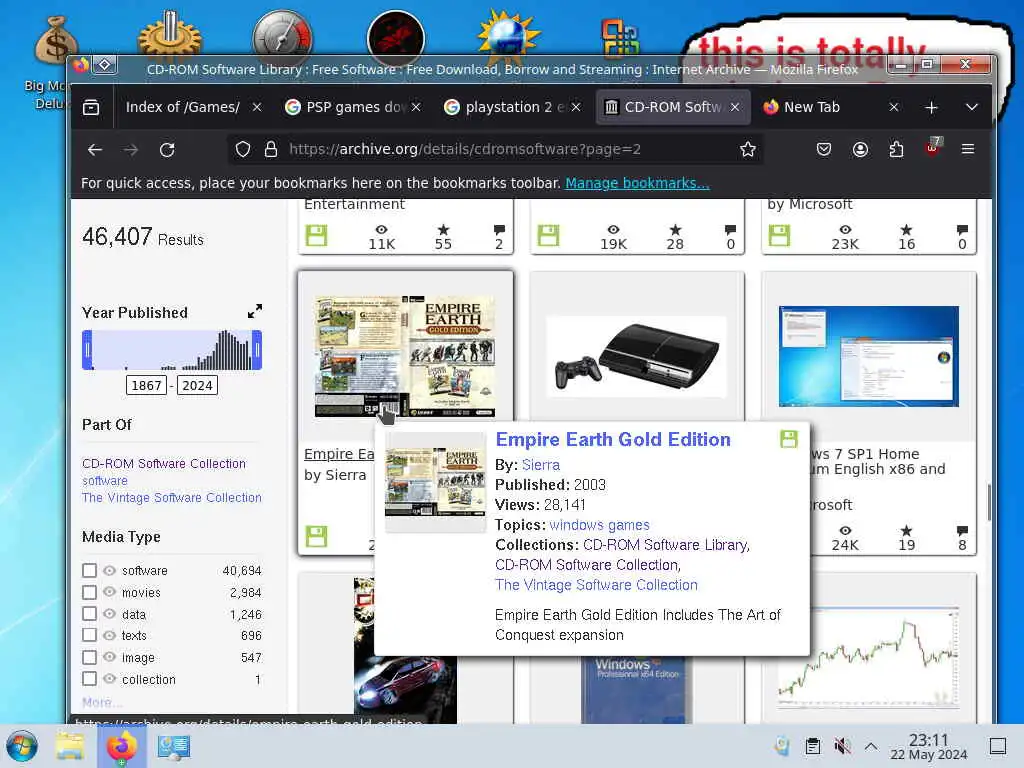The height and width of the screenshot is (768, 1024).
Task: Reload the archive.org page
Action: tap(167, 150)
